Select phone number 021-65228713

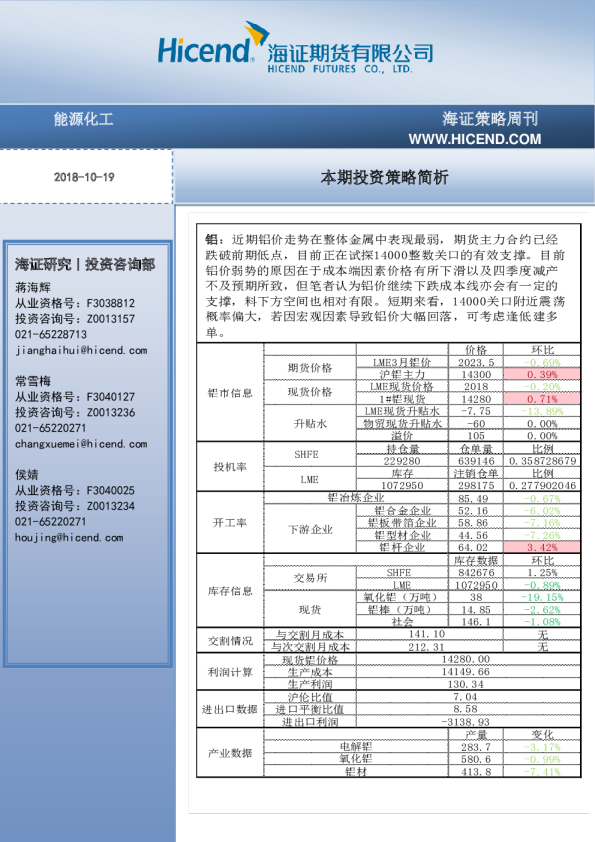51,335
